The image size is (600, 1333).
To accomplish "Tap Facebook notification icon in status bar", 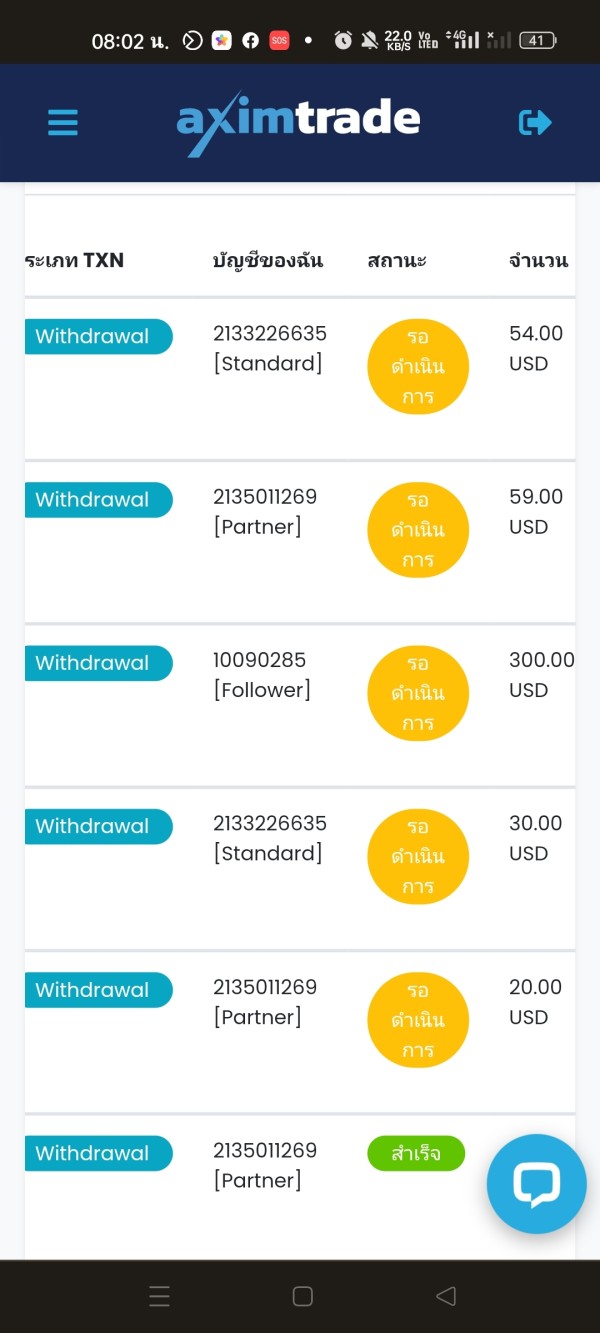I will [250, 41].
